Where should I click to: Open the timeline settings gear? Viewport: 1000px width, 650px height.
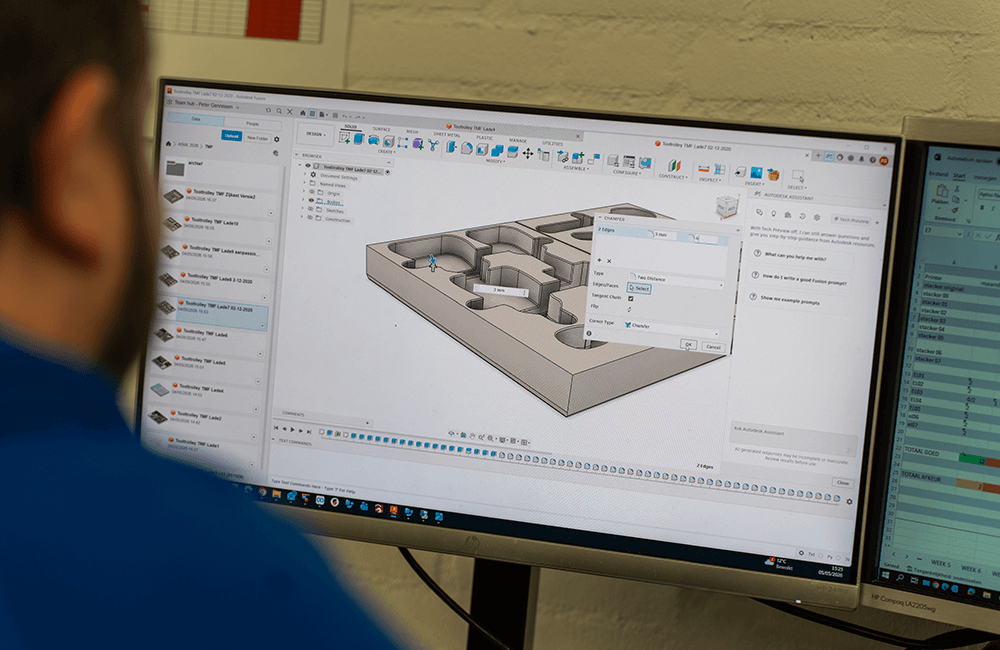pyautogui.click(x=849, y=501)
